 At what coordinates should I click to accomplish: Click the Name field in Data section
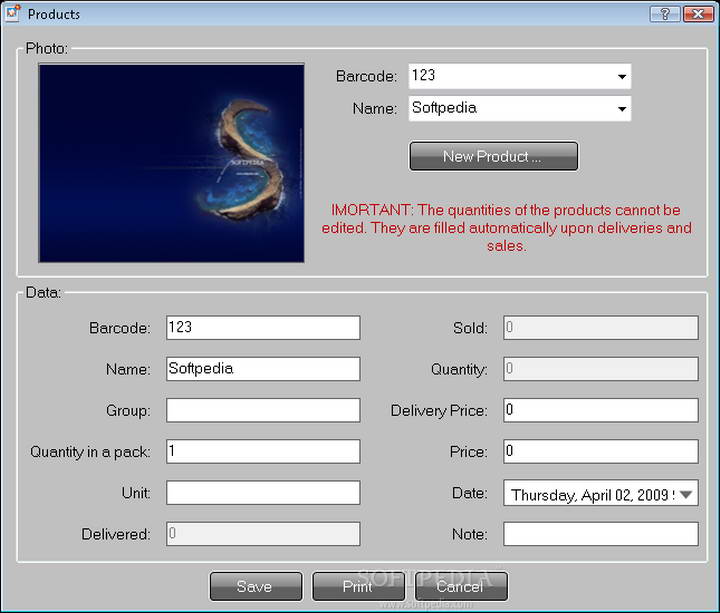click(x=263, y=369)
